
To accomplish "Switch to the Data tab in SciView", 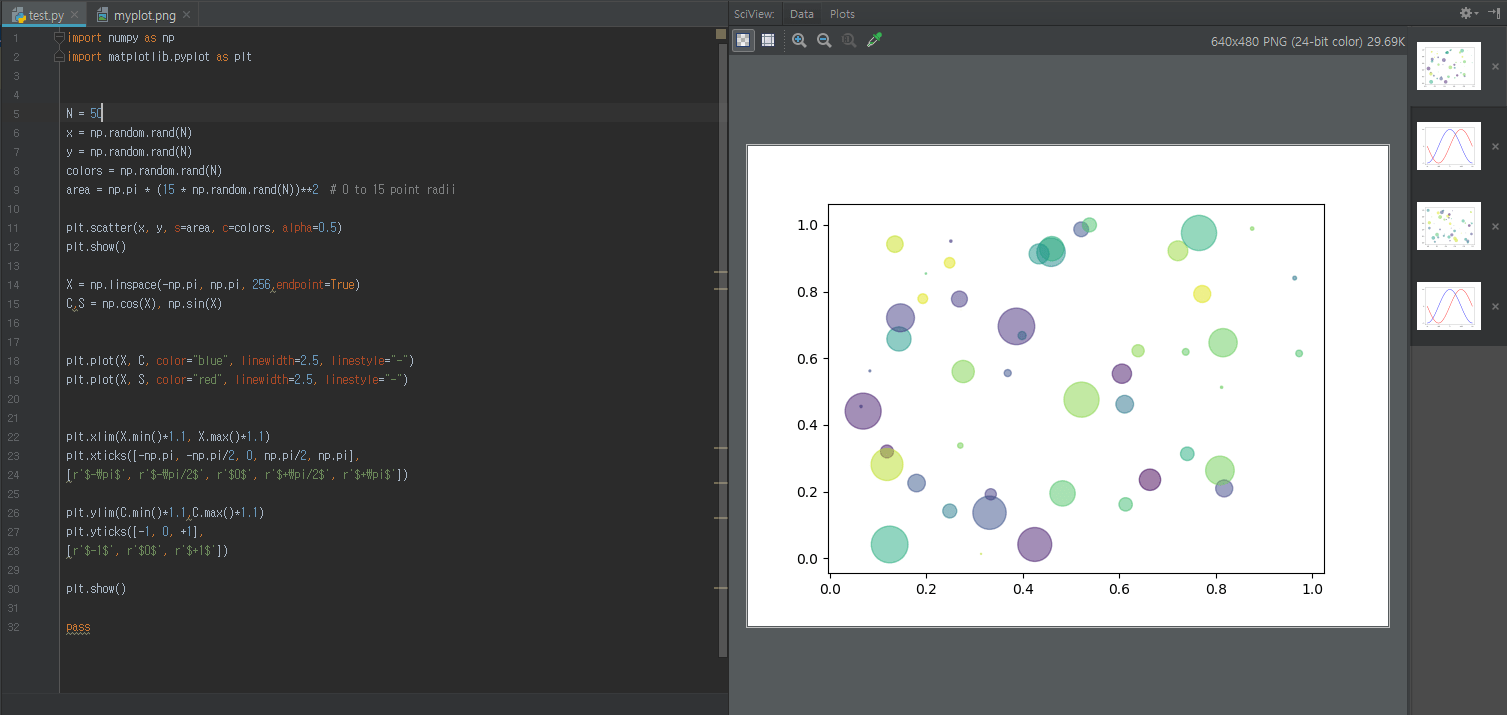I will tap(802, 14).
